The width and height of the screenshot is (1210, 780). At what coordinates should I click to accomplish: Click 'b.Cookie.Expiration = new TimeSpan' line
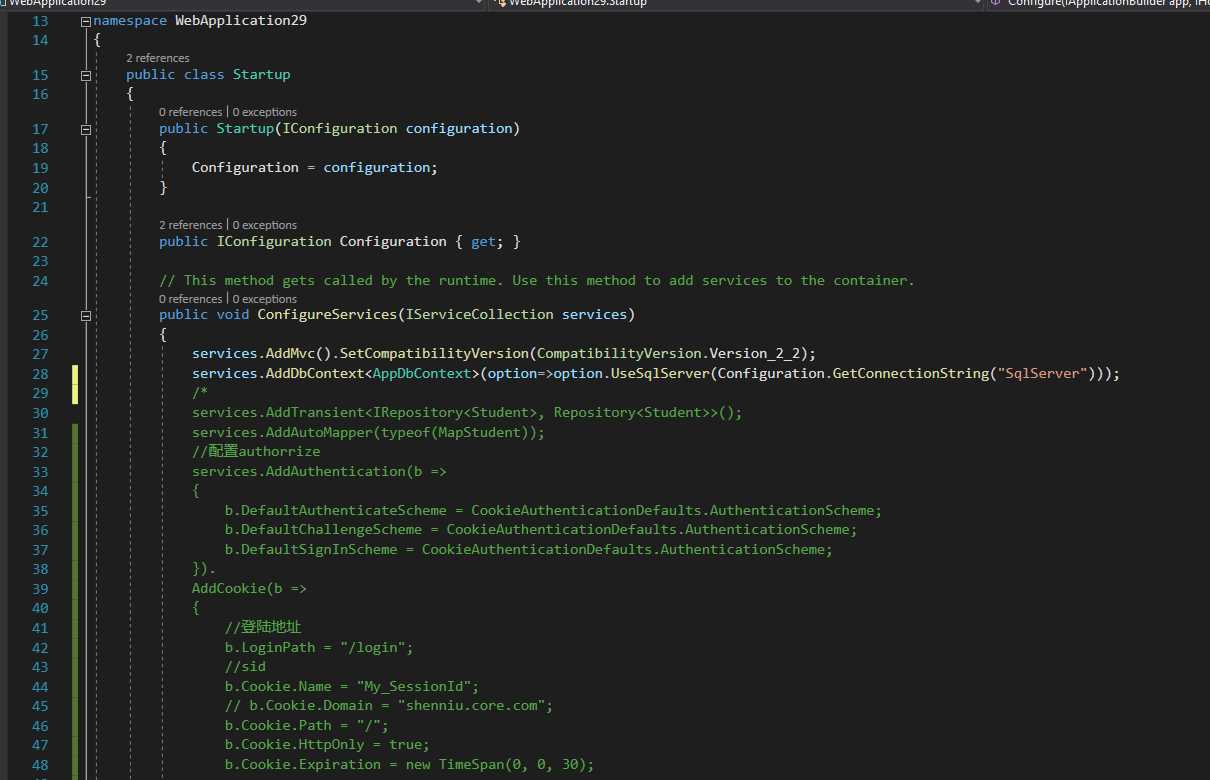[409, 765]
